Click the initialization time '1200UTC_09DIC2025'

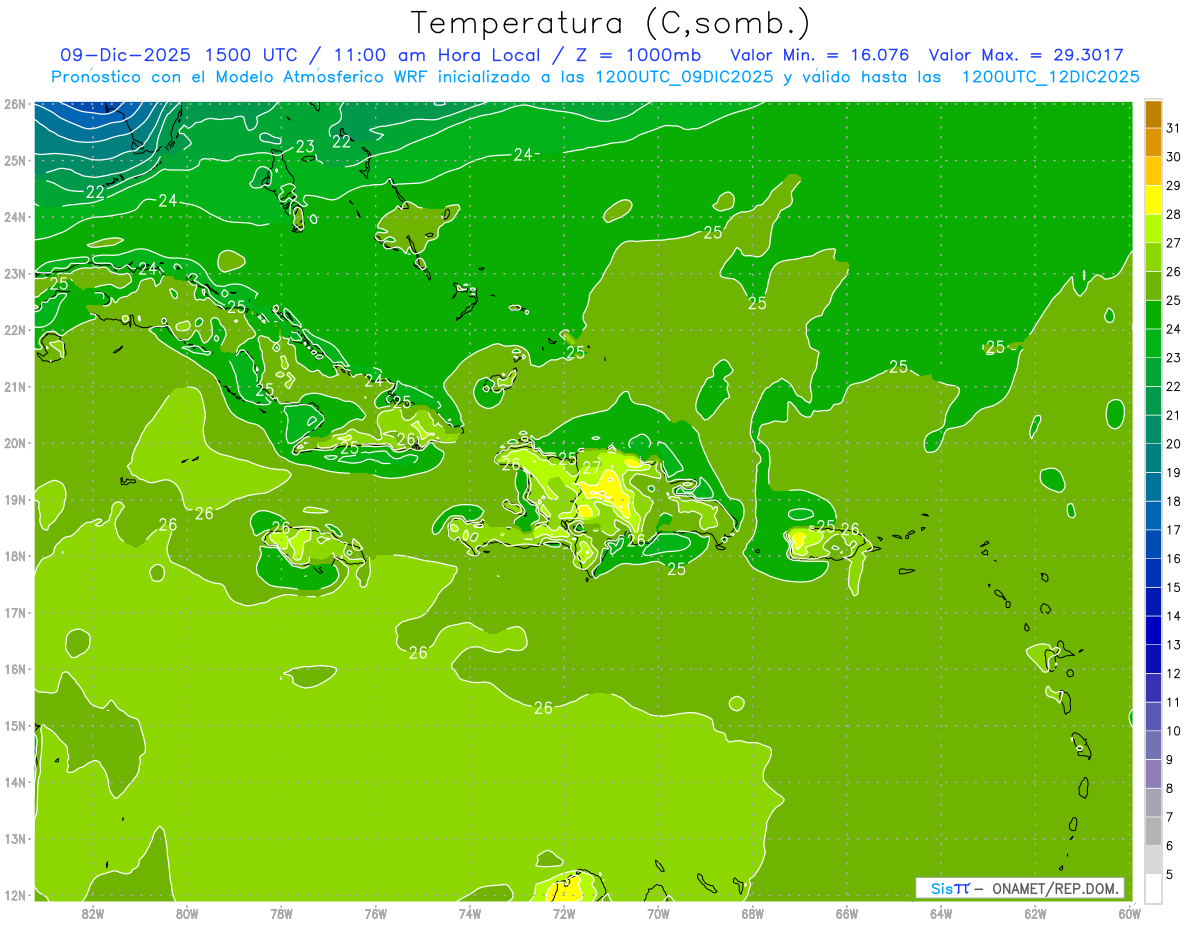685,77
